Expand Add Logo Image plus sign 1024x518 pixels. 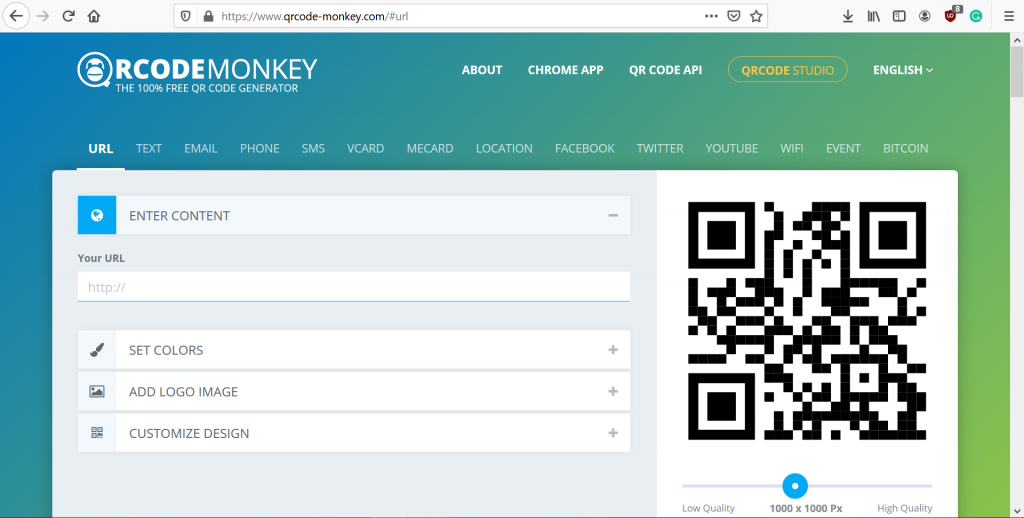613,392
